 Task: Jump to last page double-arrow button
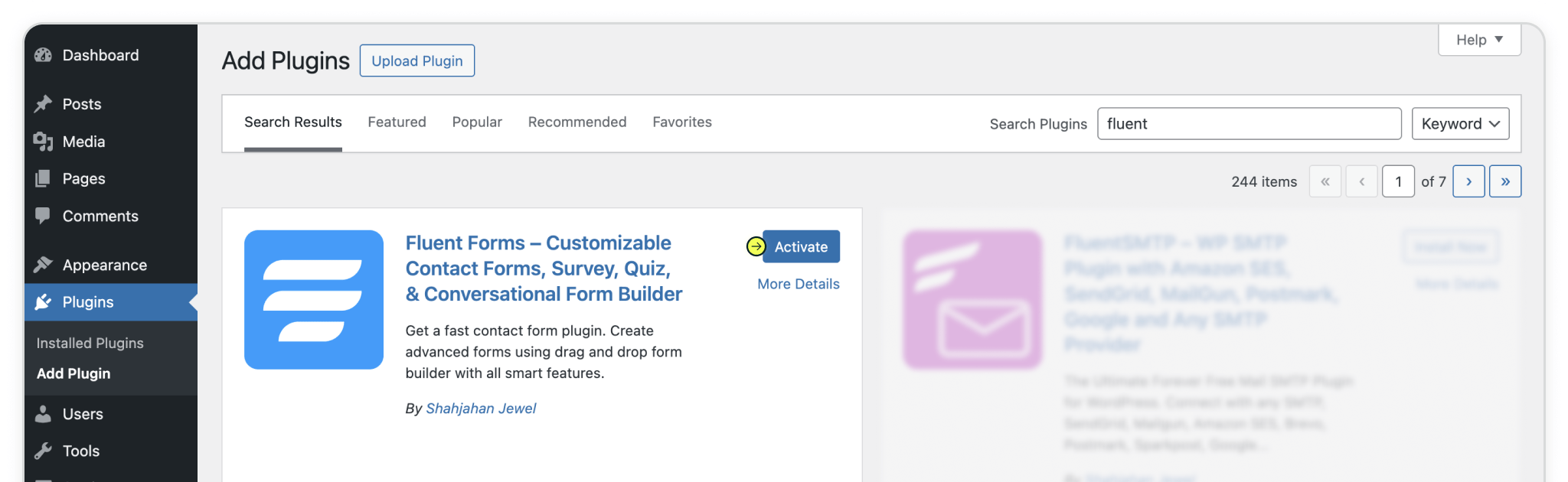pos(1505,181)
